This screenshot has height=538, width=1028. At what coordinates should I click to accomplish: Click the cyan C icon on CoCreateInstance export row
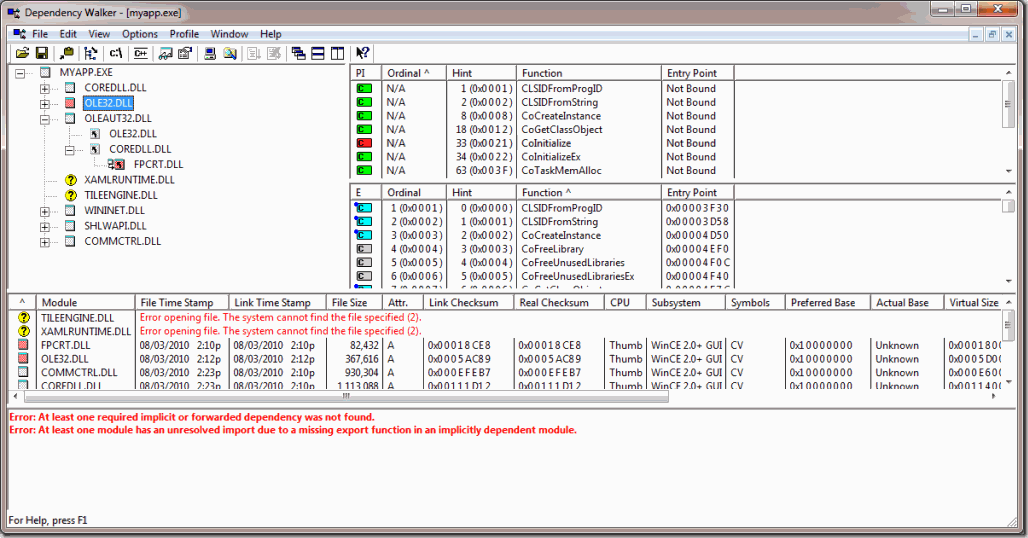(x=363, y=235)
